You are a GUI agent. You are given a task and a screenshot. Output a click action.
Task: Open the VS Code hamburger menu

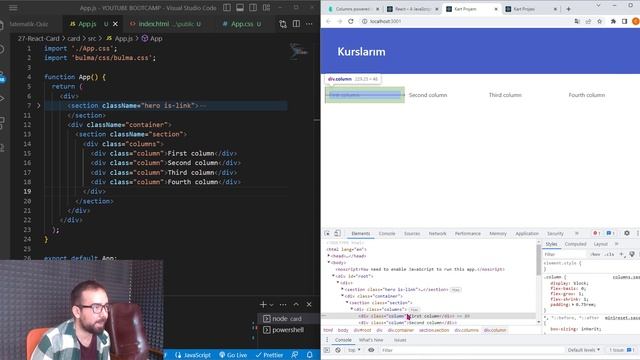click(13, 8)
